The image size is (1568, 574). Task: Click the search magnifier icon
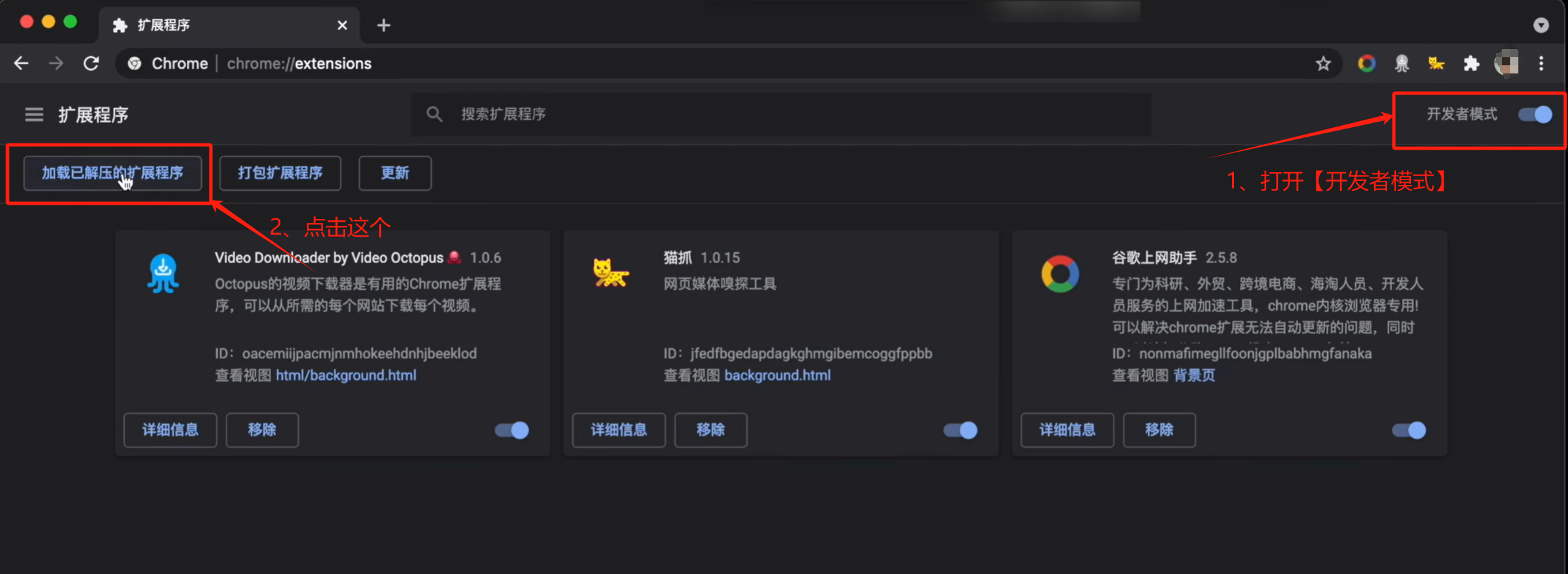tap(434, 114)
